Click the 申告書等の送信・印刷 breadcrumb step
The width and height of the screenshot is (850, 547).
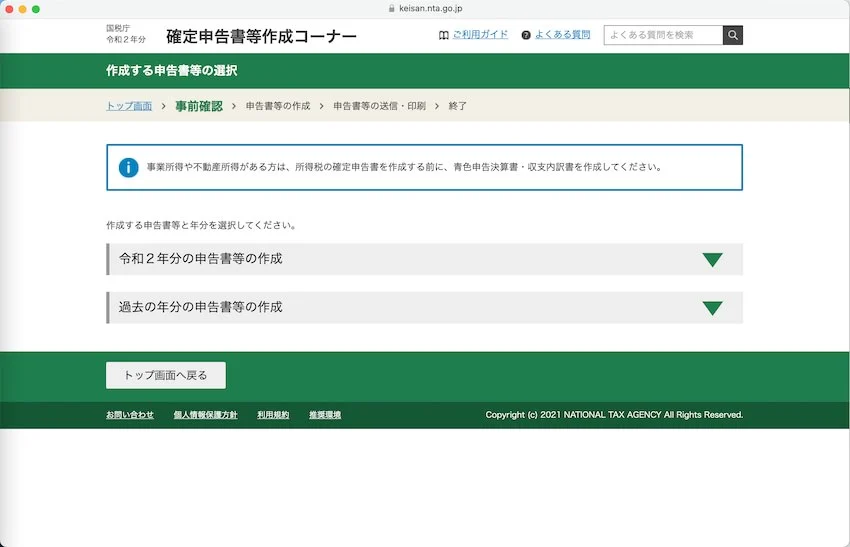tap(379, 106)
